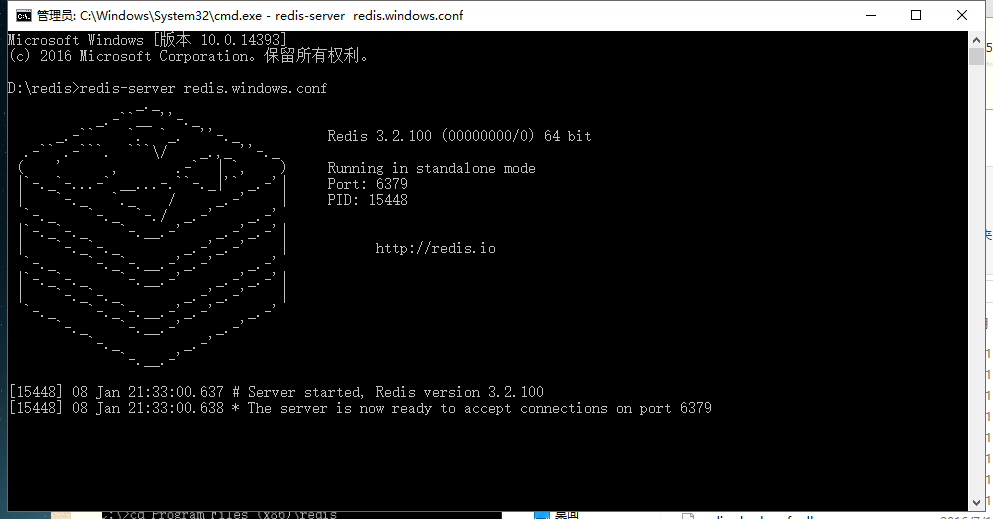This screenshot has width=993, height=519.
Task: Click the scrollbar down arrow
Action: [976, 503]
